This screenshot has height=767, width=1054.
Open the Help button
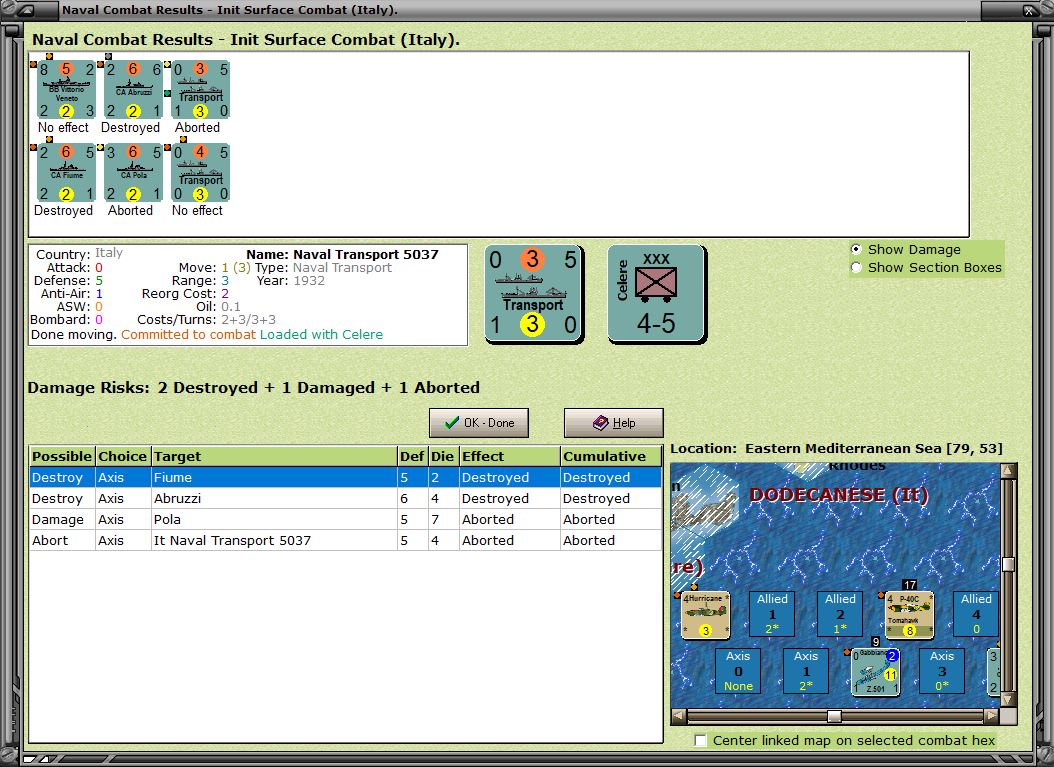pos(614,423)
